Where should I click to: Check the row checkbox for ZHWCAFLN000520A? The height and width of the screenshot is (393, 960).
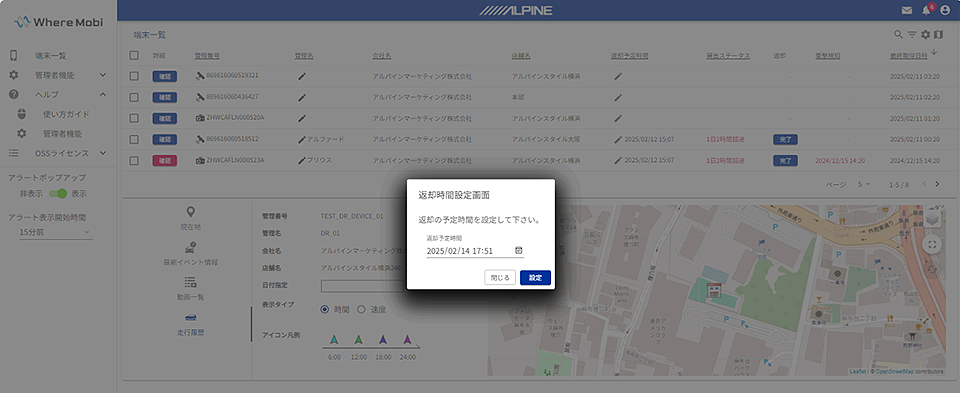(x=134, y=118)
